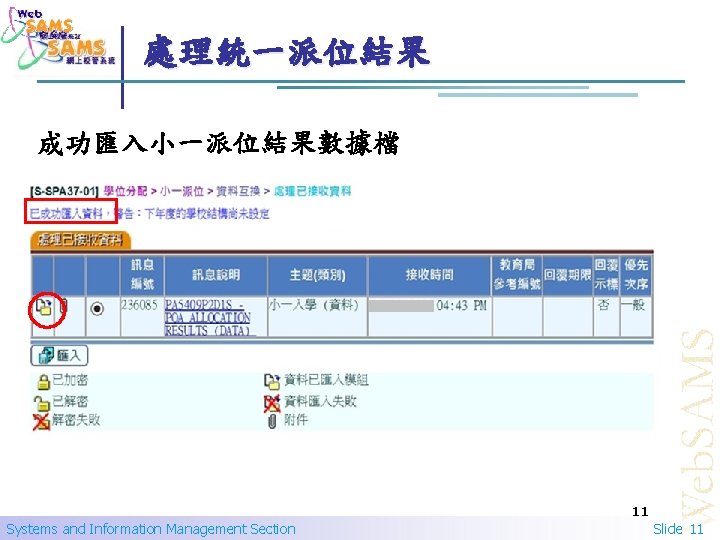The height and width of the screenshot is (540, 720).
Task: Click the 附件 paperclip legend icon
Action: click(272, 421)
